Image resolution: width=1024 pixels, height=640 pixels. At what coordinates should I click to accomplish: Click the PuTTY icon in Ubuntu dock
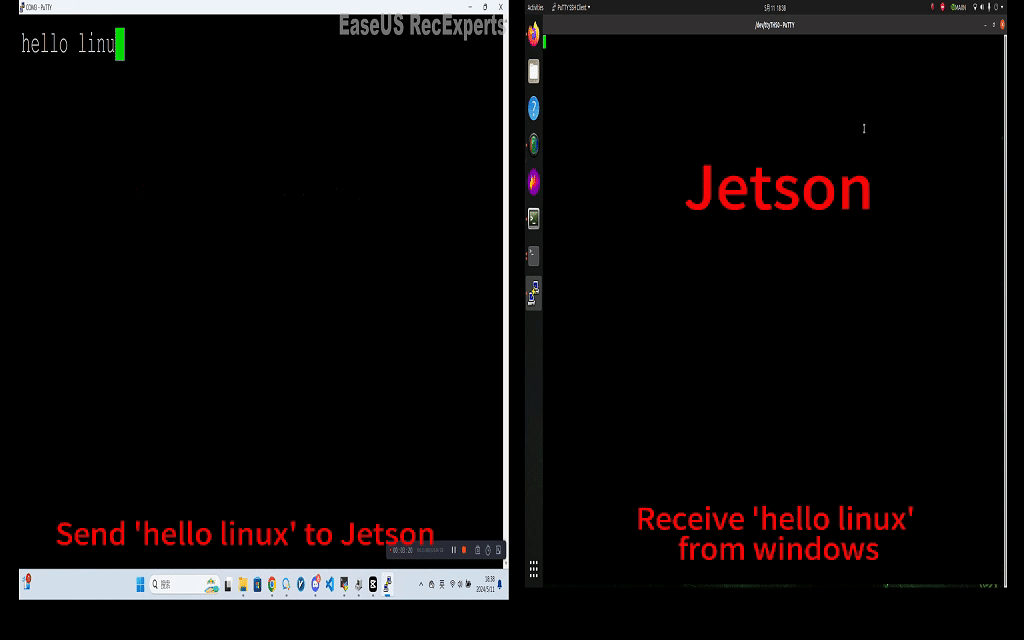[x=534, y=292]
